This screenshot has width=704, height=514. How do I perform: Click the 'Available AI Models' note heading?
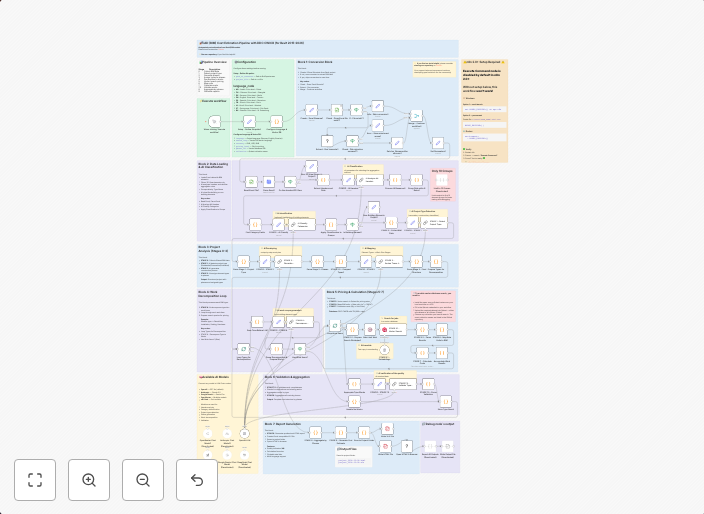[x=214, y=377]
